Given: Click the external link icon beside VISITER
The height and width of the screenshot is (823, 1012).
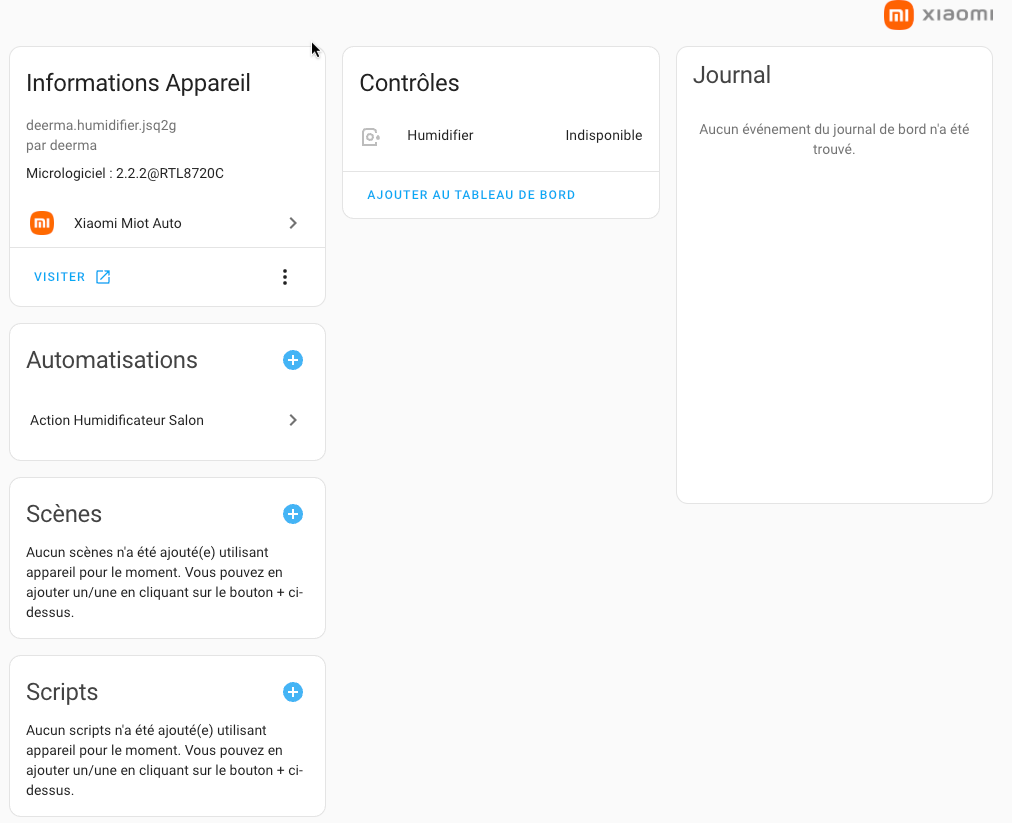Looking at the screenshot, I should (103, 277).
